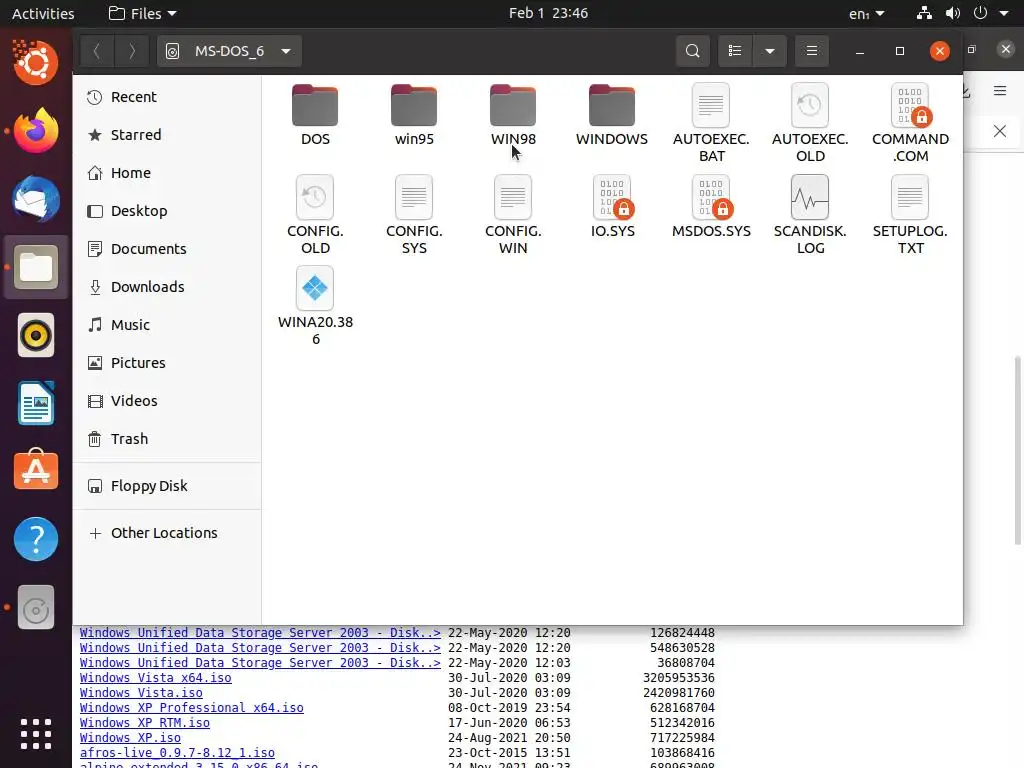This screenshot has height=768, width=1024.
Task: Open the Activities overview
Action: pyautogui.click(x=43, y=13)
